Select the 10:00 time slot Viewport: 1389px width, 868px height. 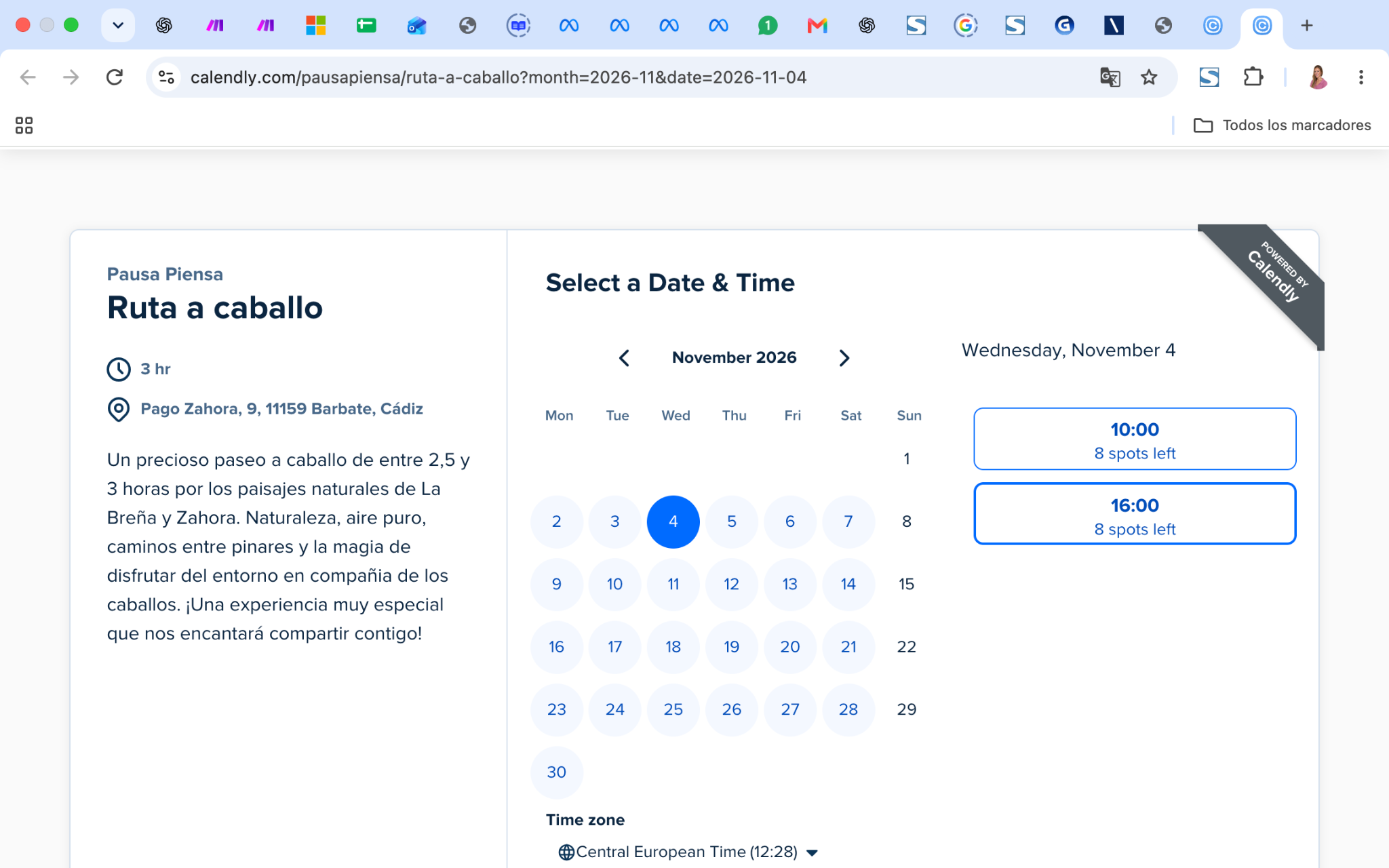(x=1135, y=439)
